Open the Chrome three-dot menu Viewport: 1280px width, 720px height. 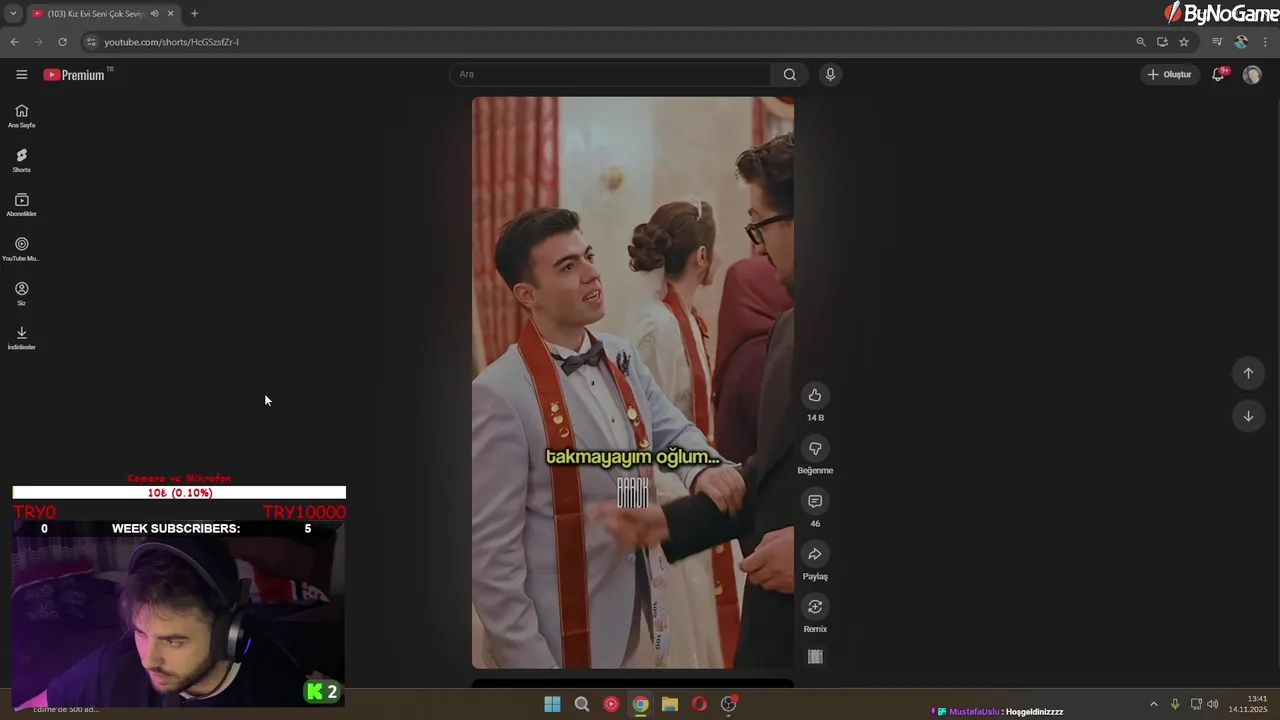click(1266, 42)
